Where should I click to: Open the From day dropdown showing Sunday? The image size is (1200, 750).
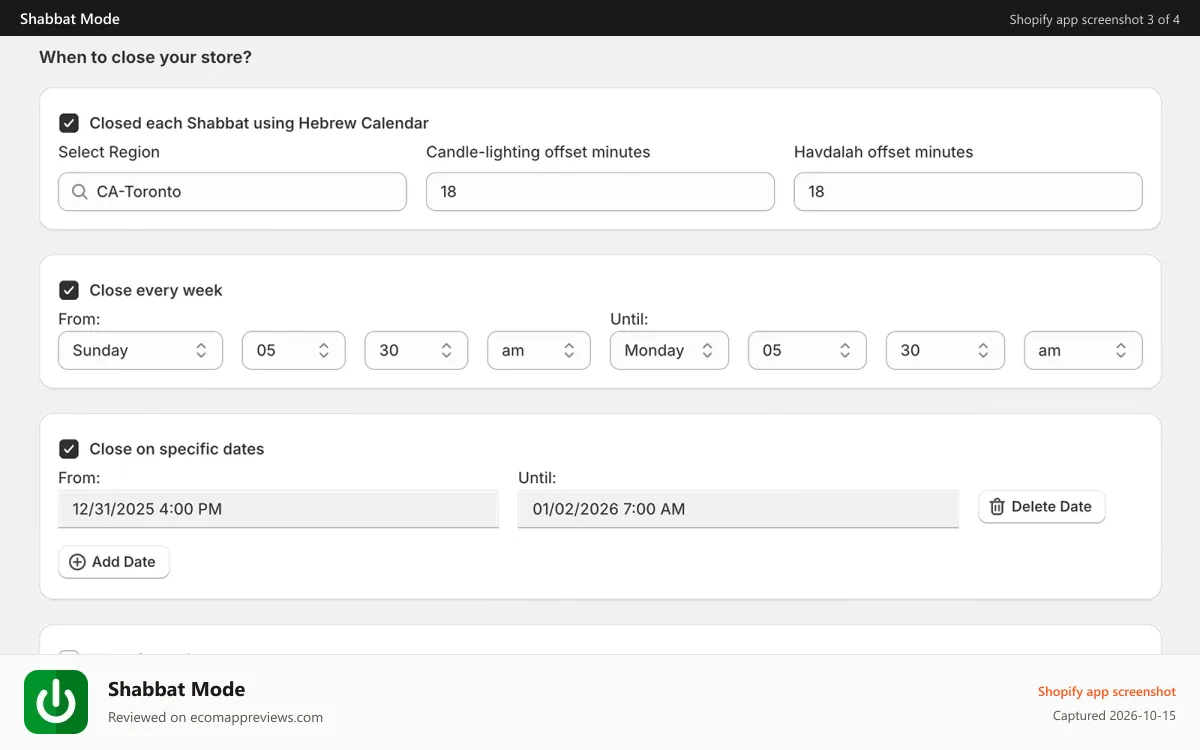click(140, 350)
